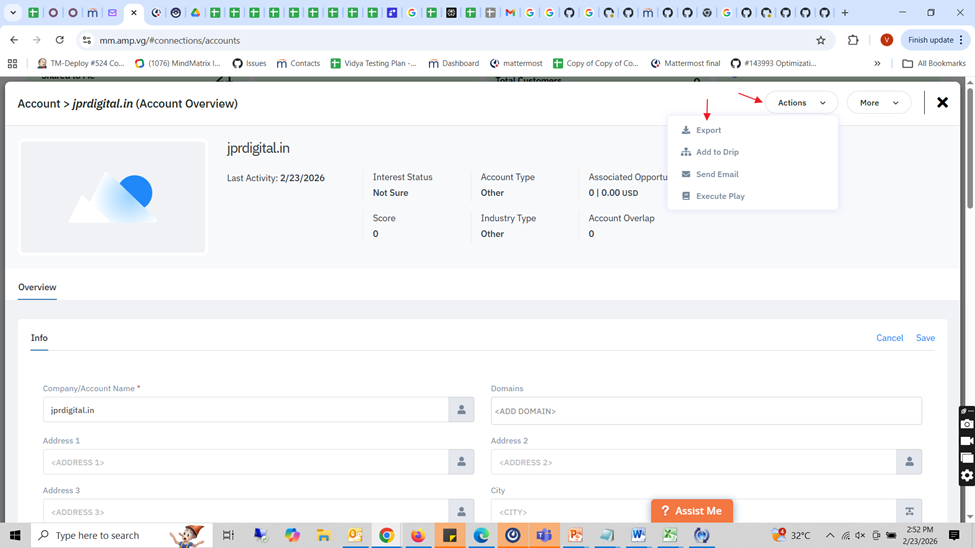Open Excel from the Windows taskbar
975x548 pixels.
pyautogui.click(x=670, y=536)
